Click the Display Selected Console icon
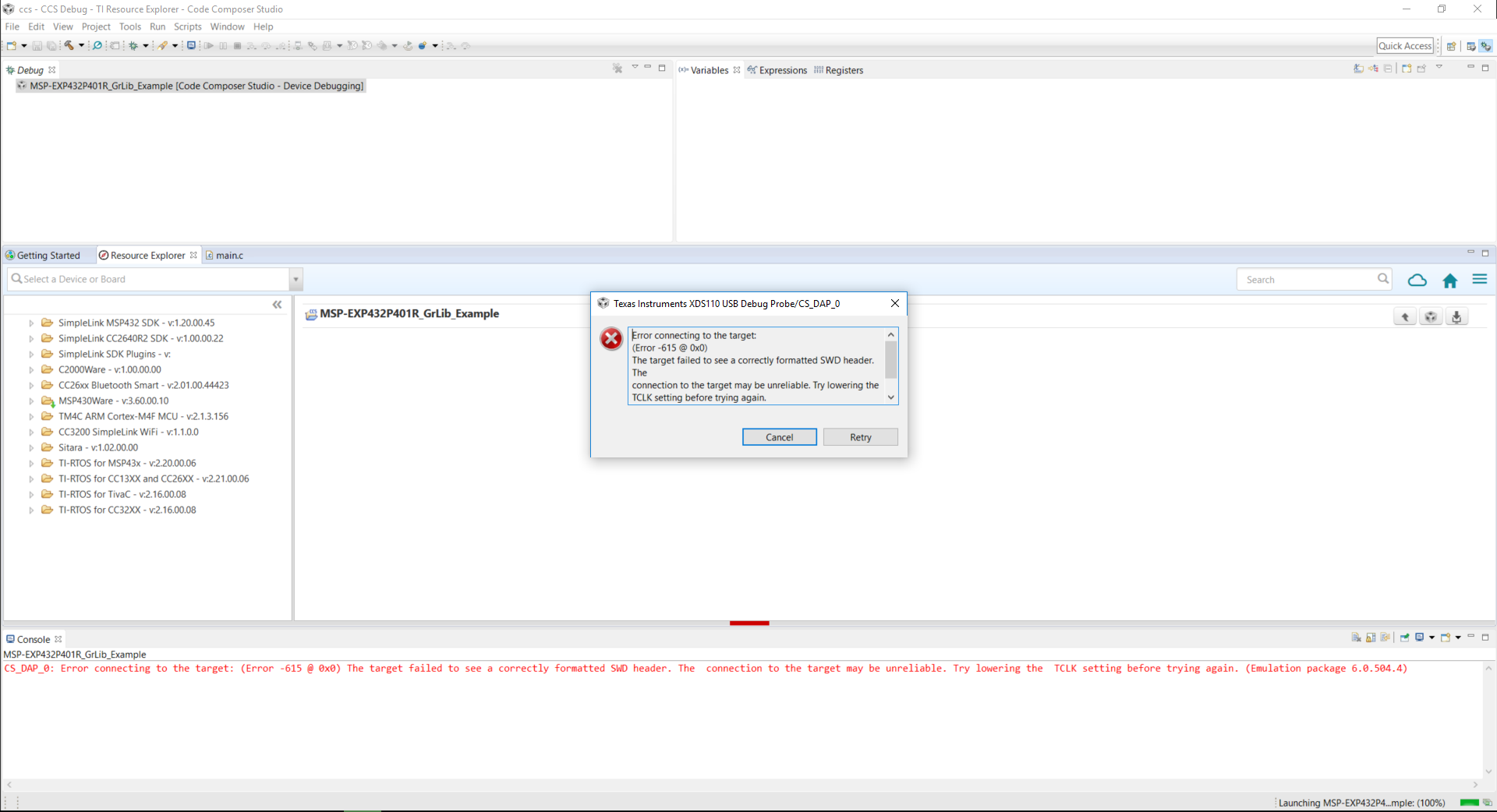This screenshot has width=1497, height=812. [1420, 637]
